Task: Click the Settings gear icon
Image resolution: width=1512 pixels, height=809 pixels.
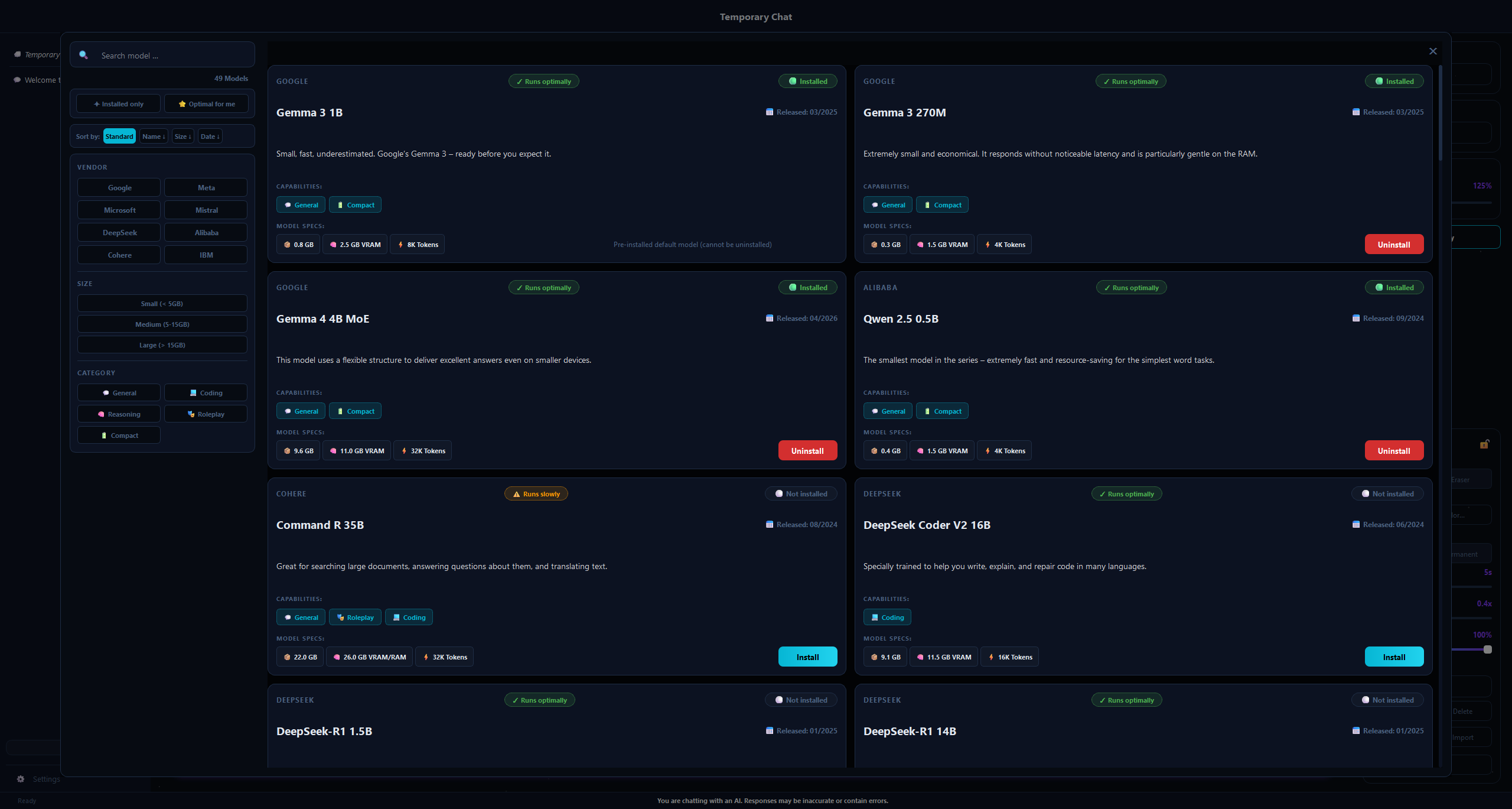Action: [21, 779]
